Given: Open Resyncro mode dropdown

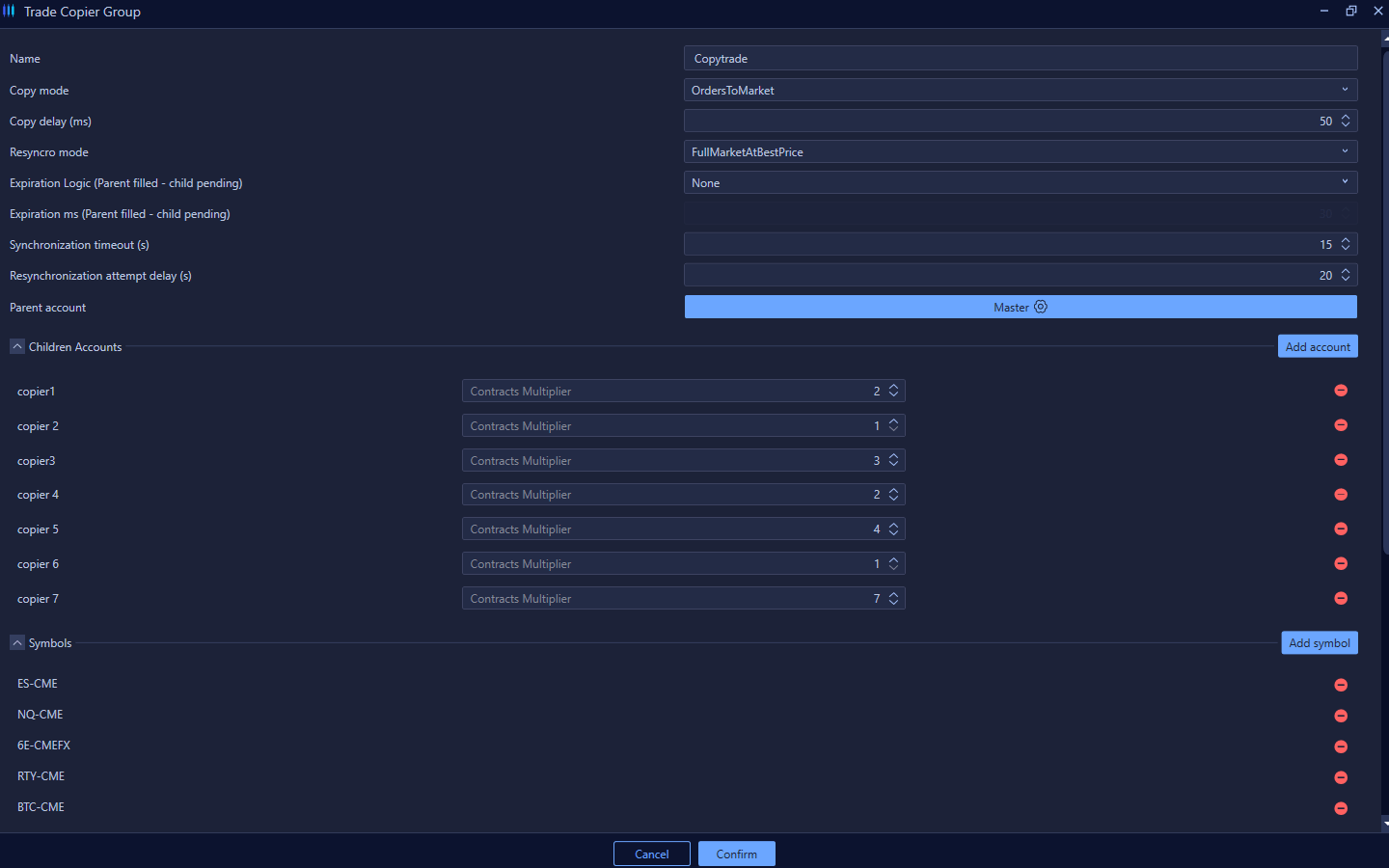Looking at the screenshot, I should click(x=1020, y=151).
